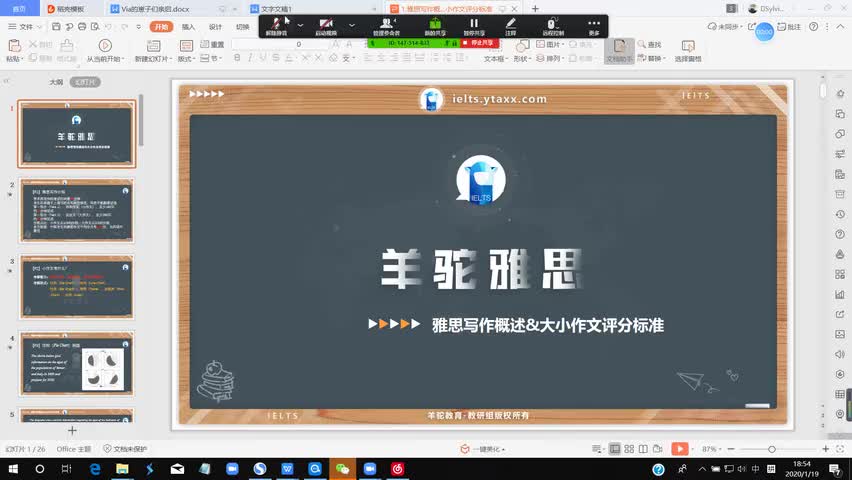This screenshot has height=480, width=852.
Task: Open a new document tab with plus
Action: (535, 9)
